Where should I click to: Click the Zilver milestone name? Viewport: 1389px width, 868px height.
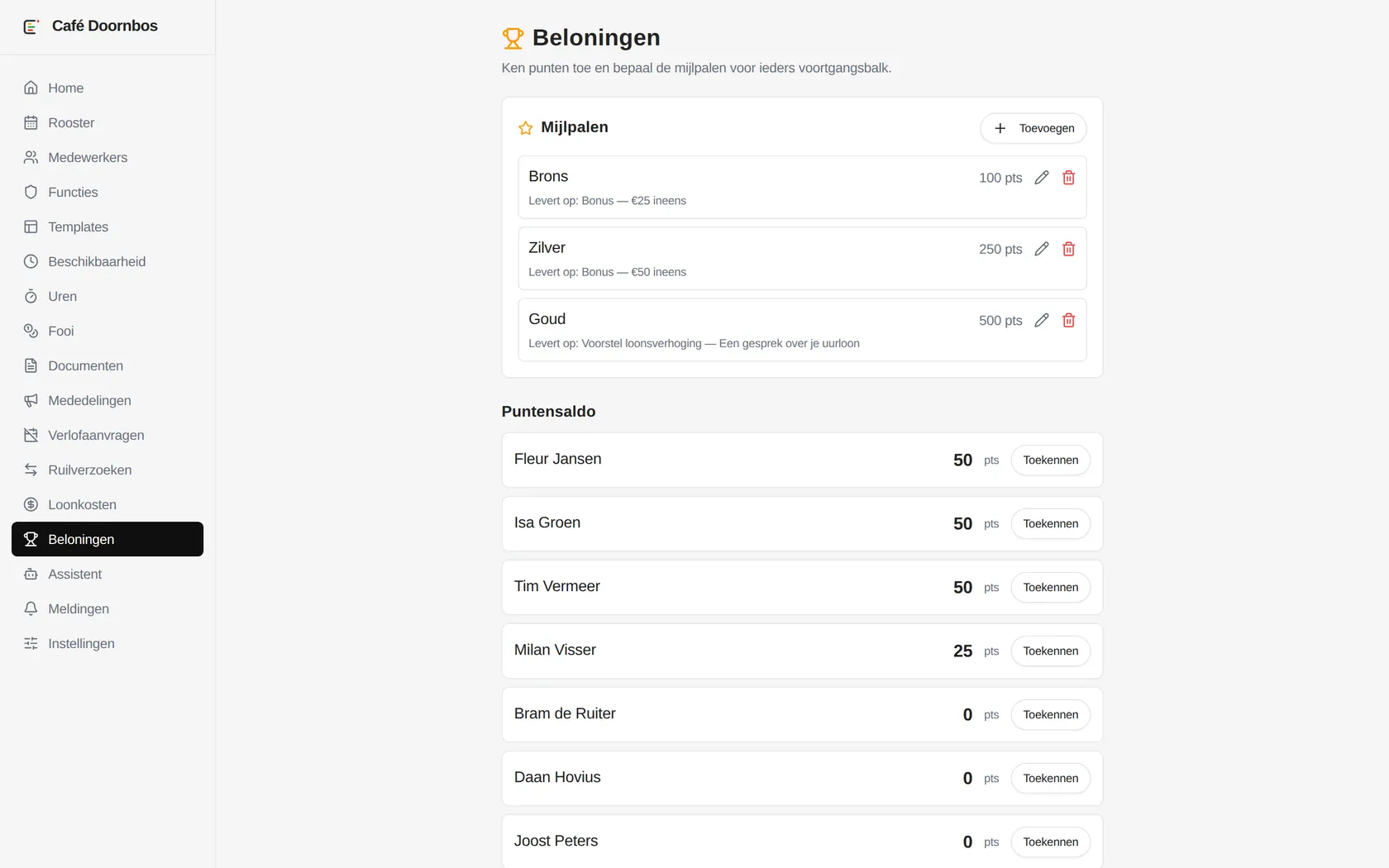click(x=547, y=247)
